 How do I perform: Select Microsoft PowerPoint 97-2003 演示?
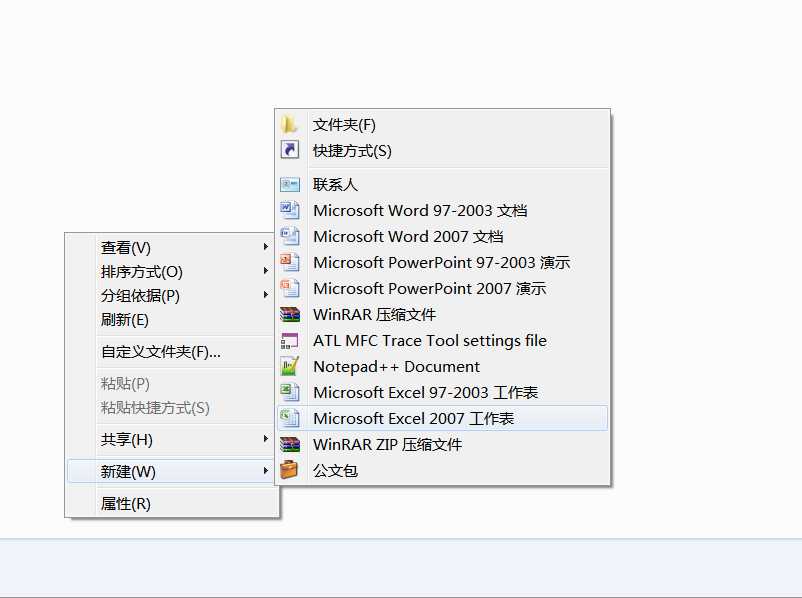click(x=442, y=262)
